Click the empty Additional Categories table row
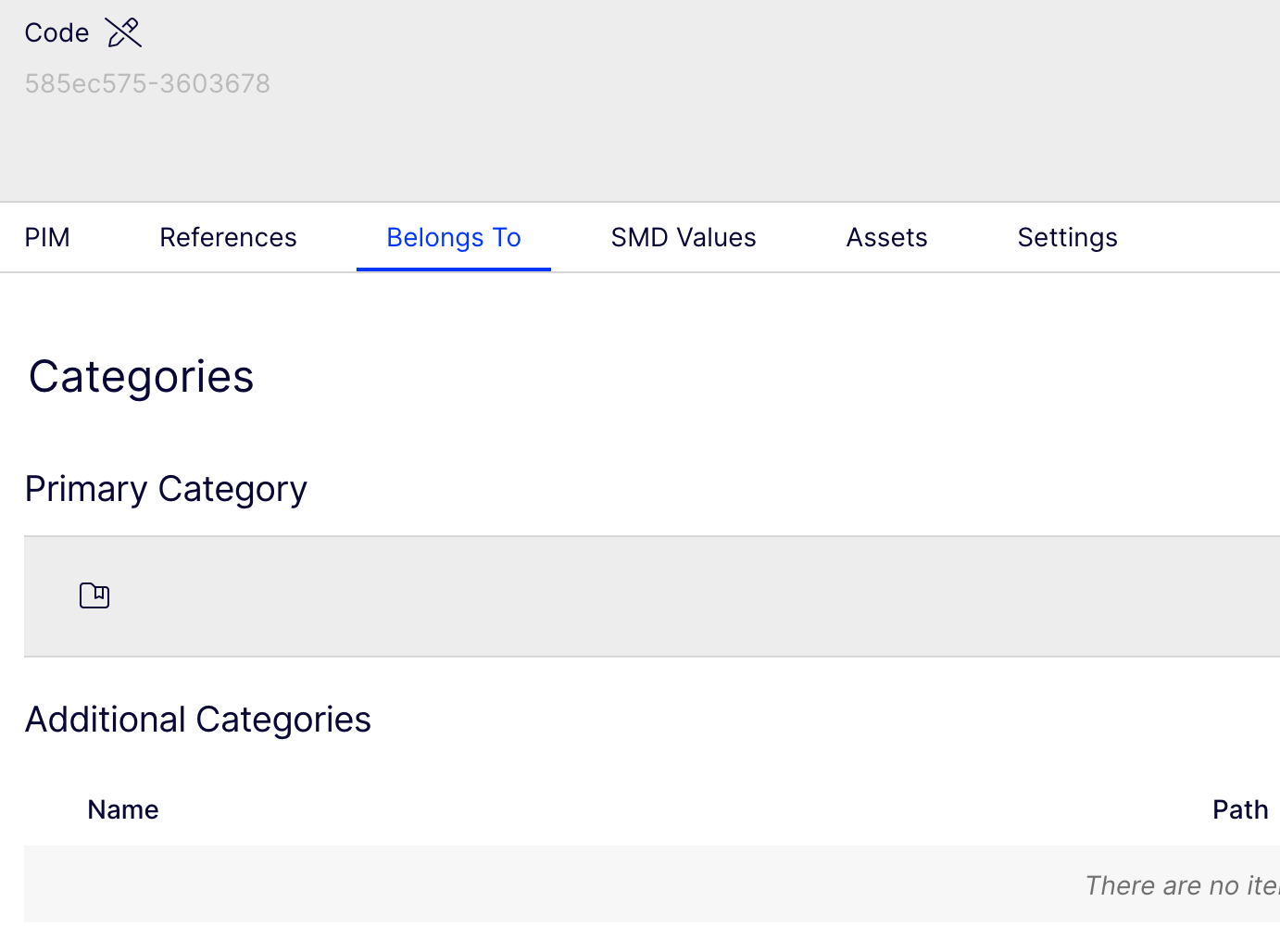The width and height of the screenshot is (1280, 952). pyautogui.click(x=556, y=884)
